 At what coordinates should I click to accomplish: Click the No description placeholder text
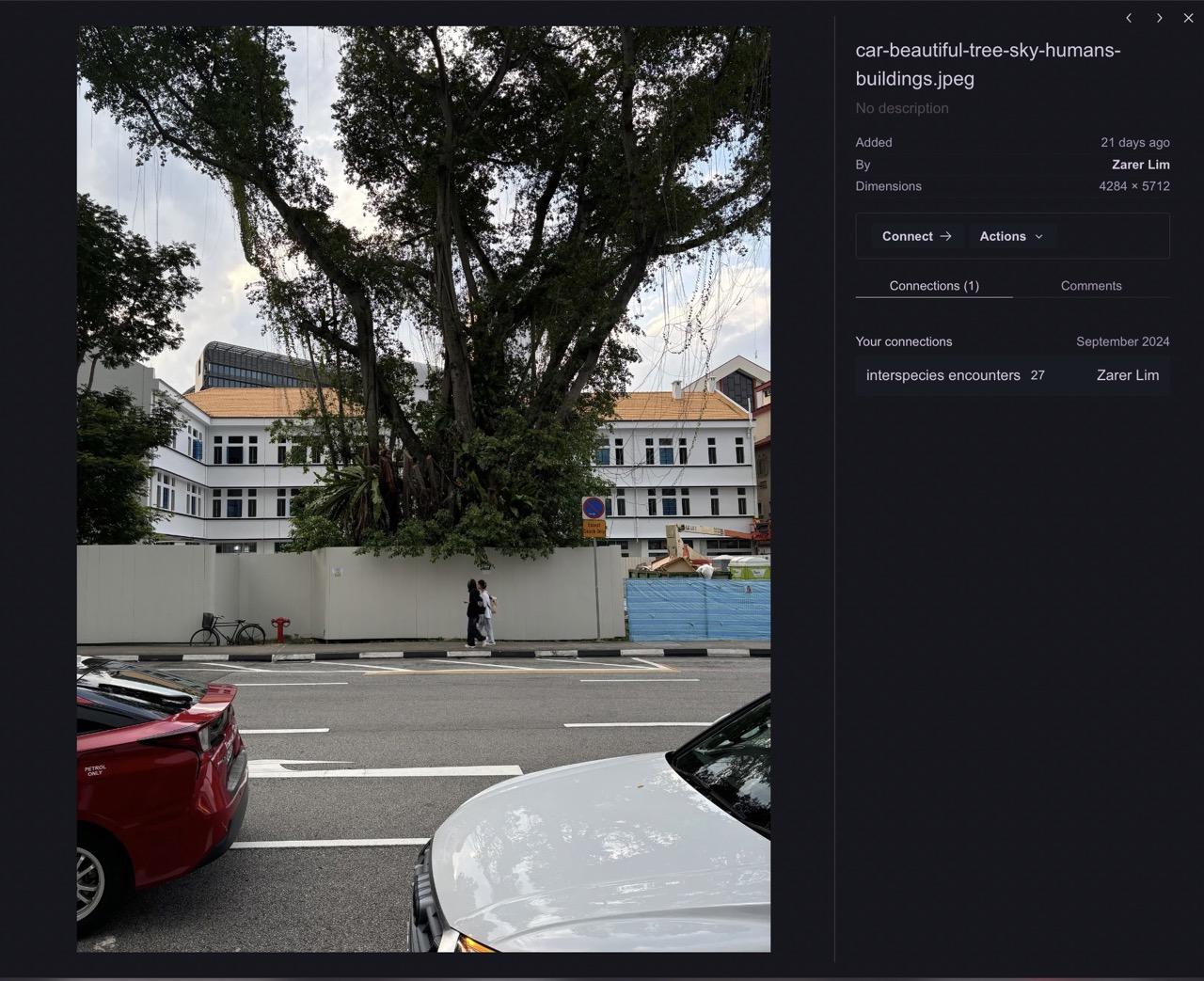pos(901,108)
